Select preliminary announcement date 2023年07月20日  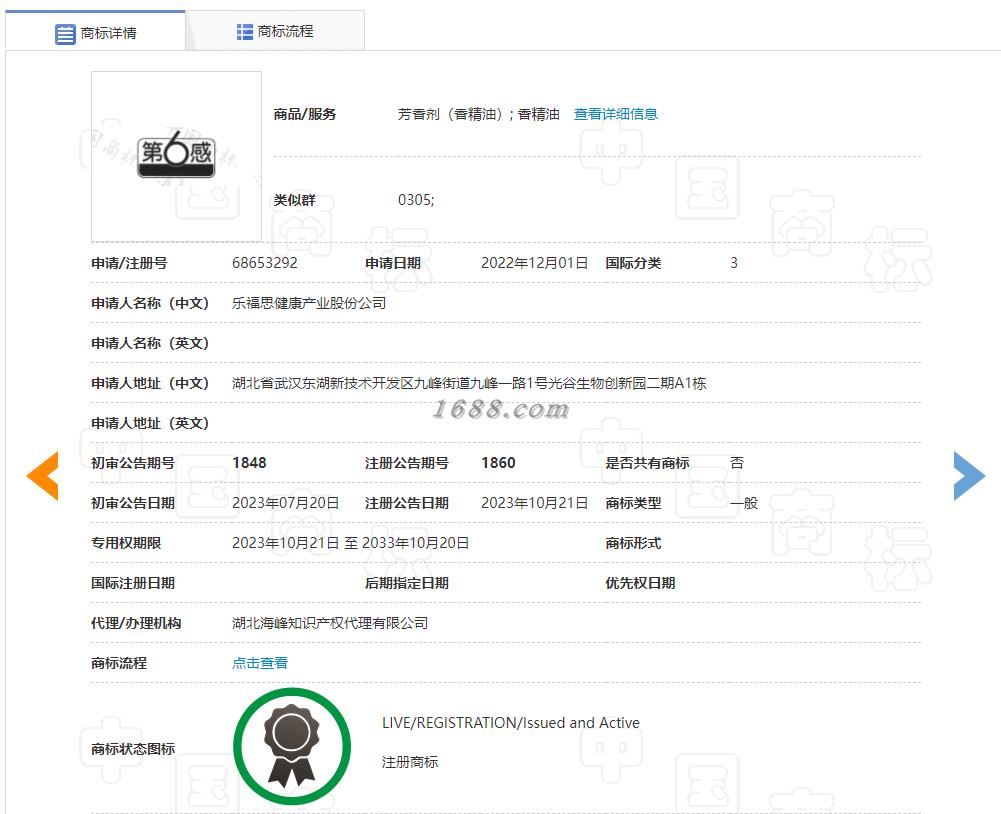coord(285,503)
